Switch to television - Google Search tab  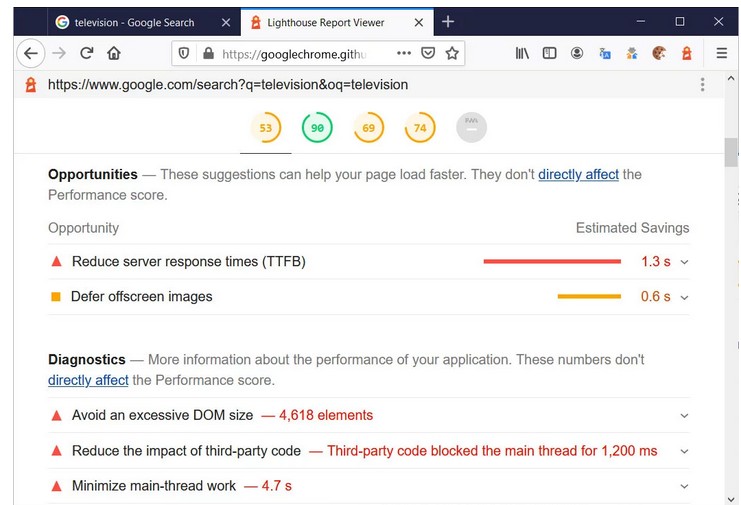pyautogui.click(x=144, y=22)
